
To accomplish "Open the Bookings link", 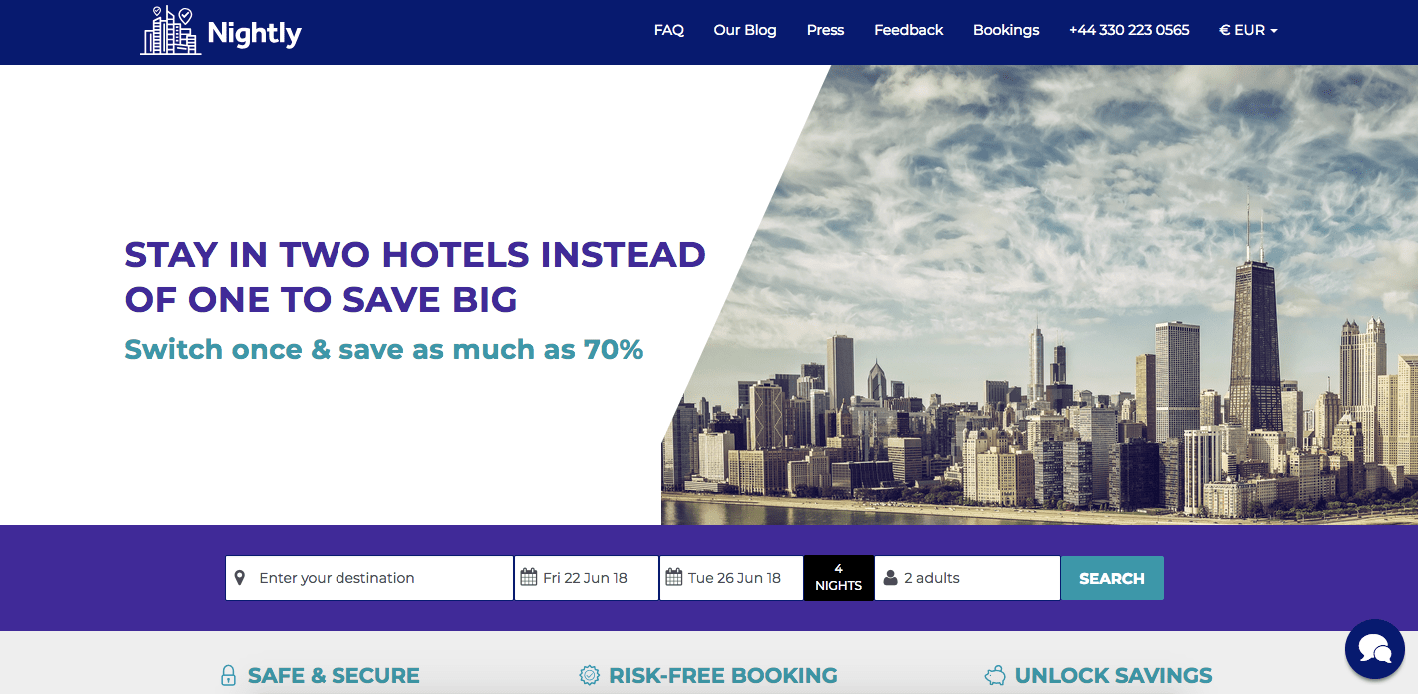I will pos(1006,30).
